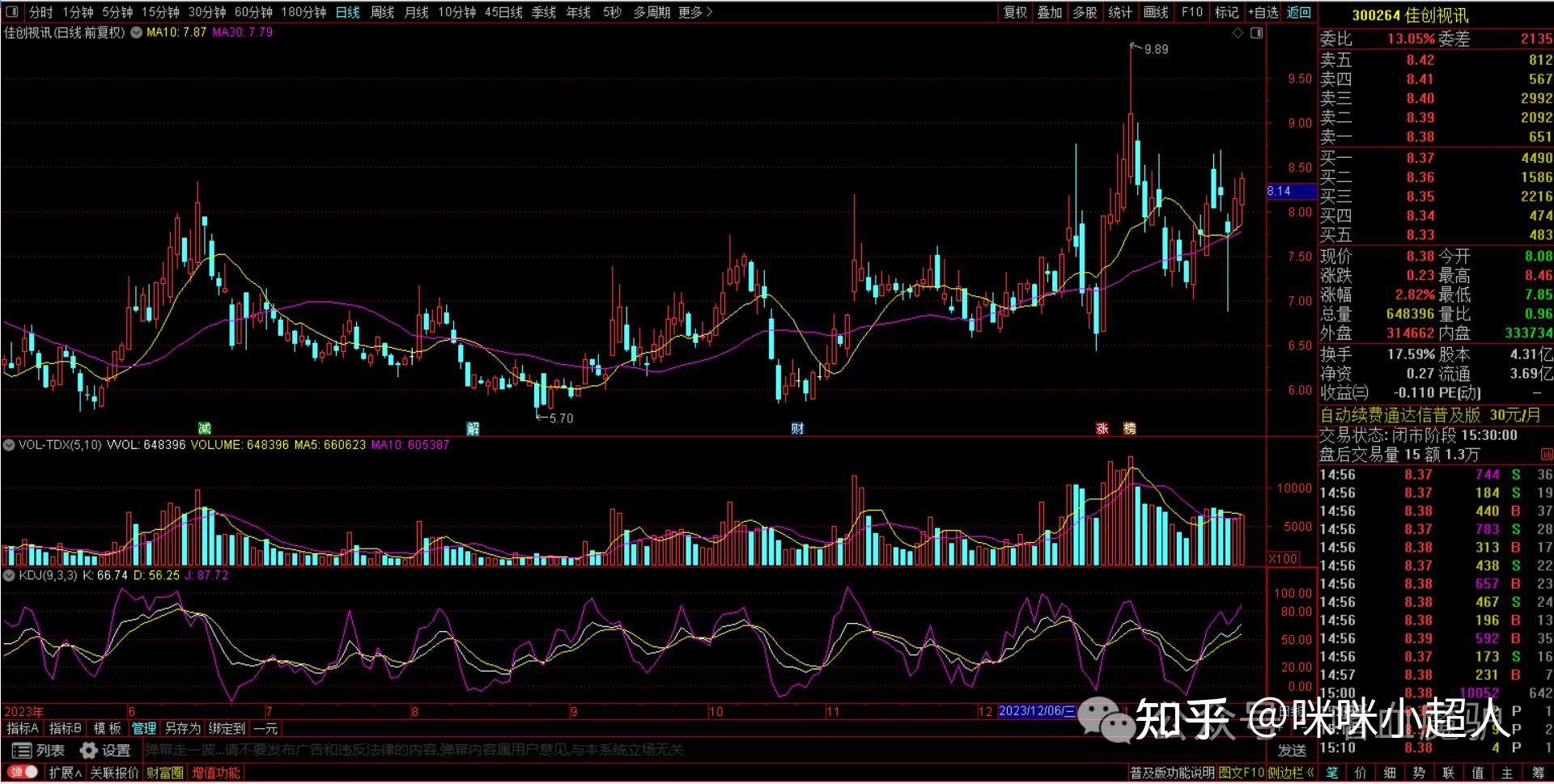Screen dimensions: 1554x784
Task: Add stock via +自选 button
Action: [1263, 12]
